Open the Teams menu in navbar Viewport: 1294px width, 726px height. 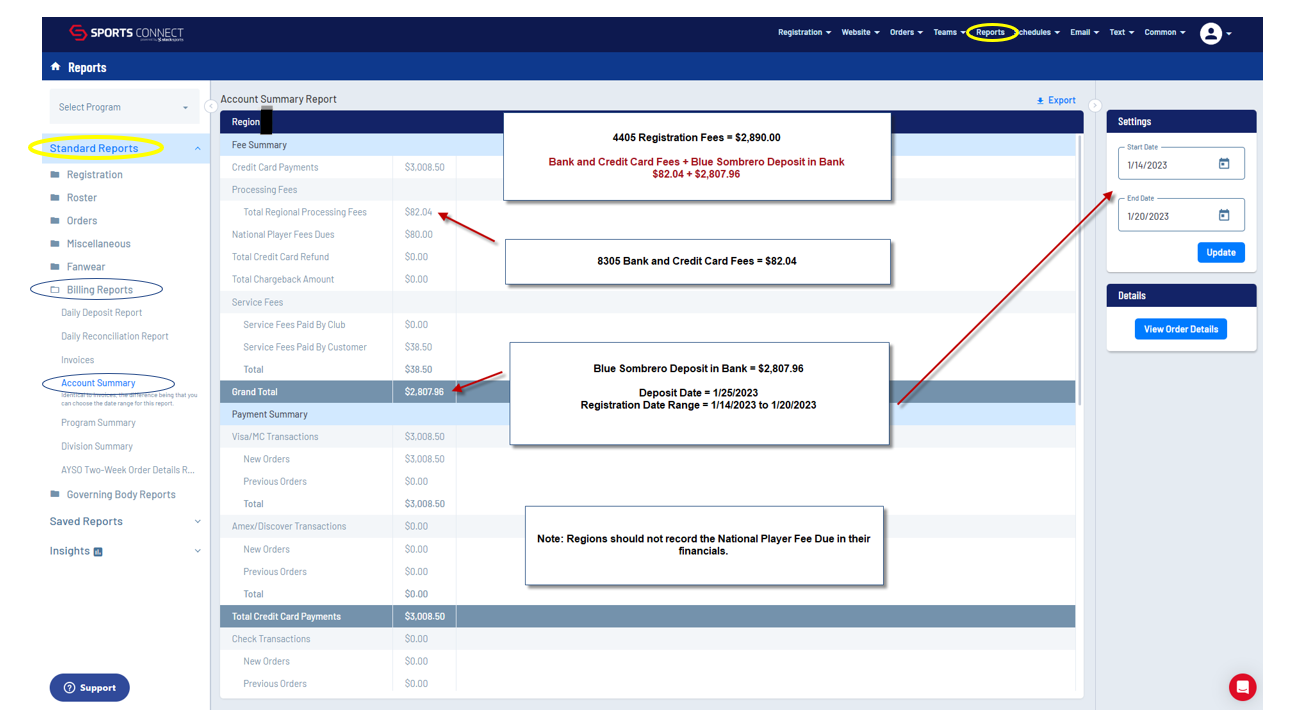948,33
